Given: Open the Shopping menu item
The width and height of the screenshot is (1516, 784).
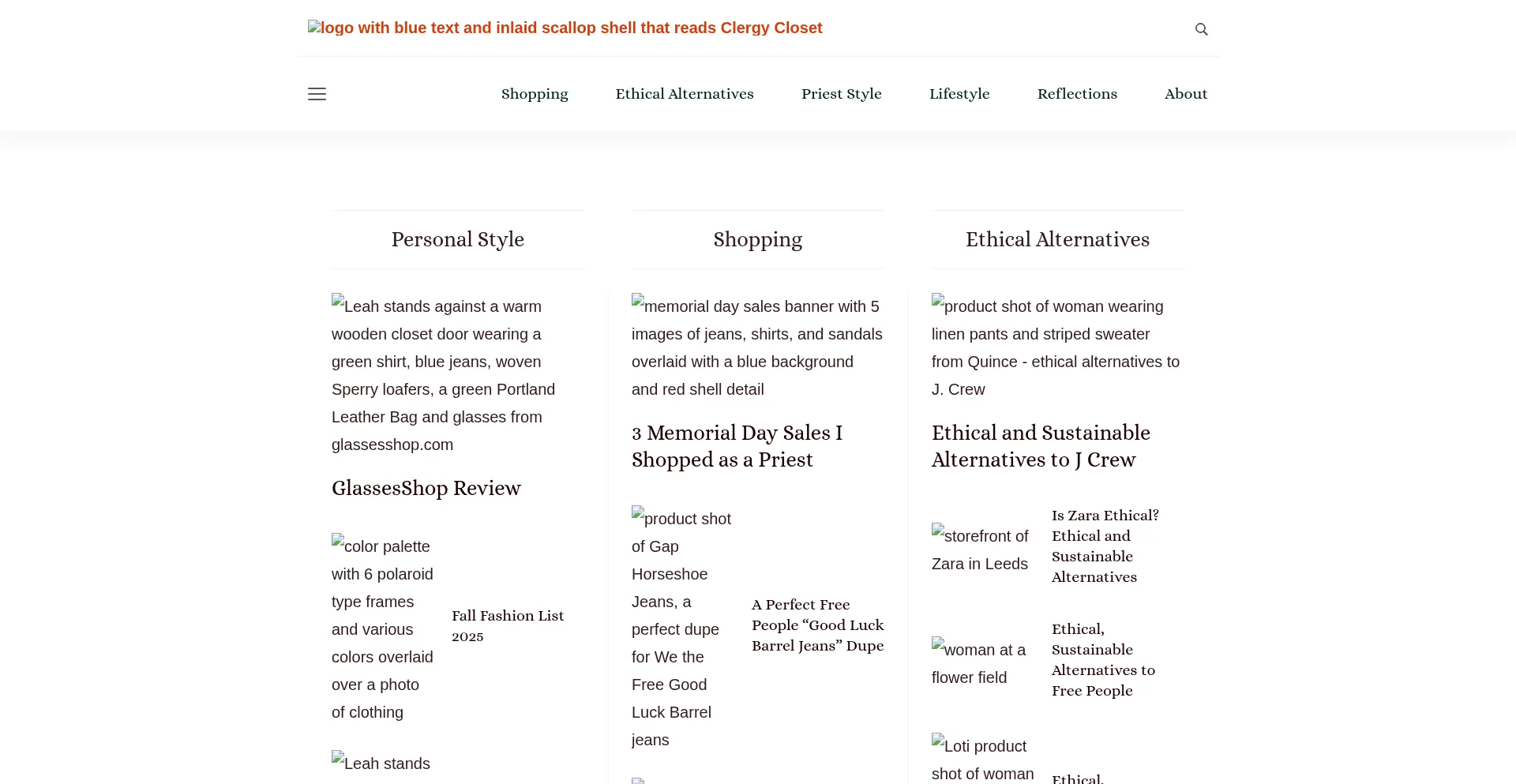Looking at the screenshot, I should [x=535, y=94].
